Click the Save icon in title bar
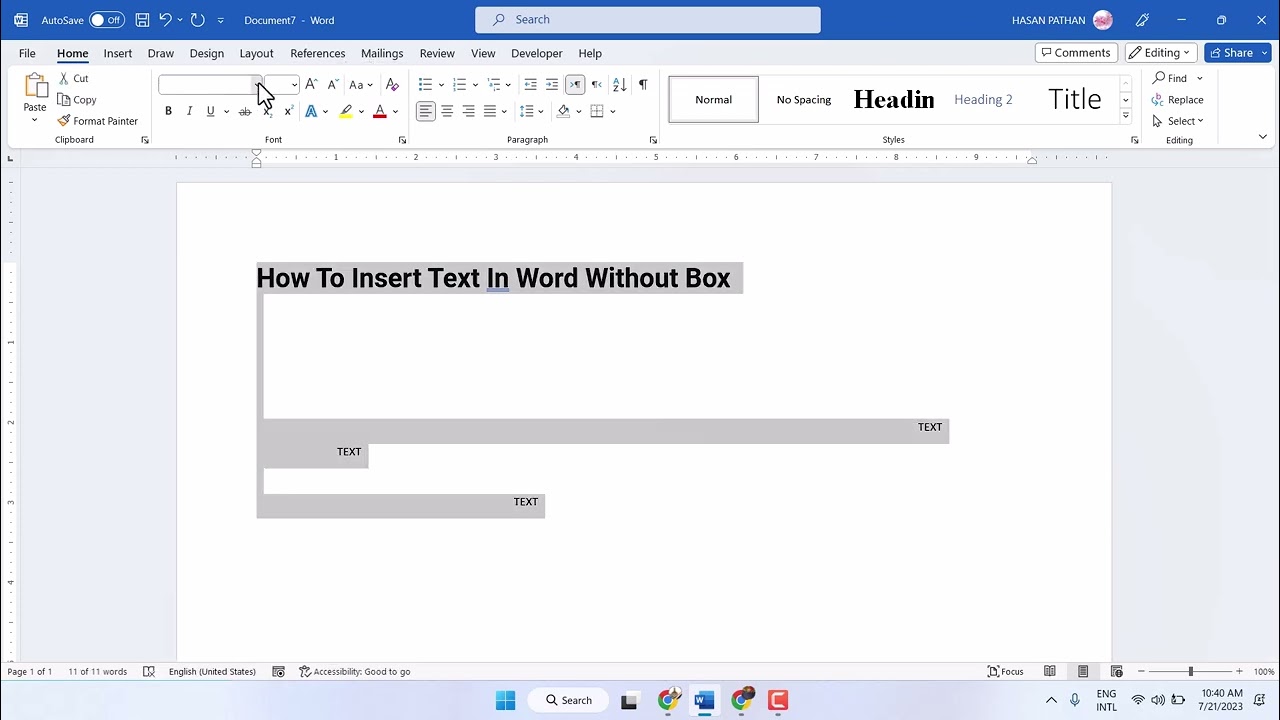The image size is (1280, 720). click(x=142, y=20)
